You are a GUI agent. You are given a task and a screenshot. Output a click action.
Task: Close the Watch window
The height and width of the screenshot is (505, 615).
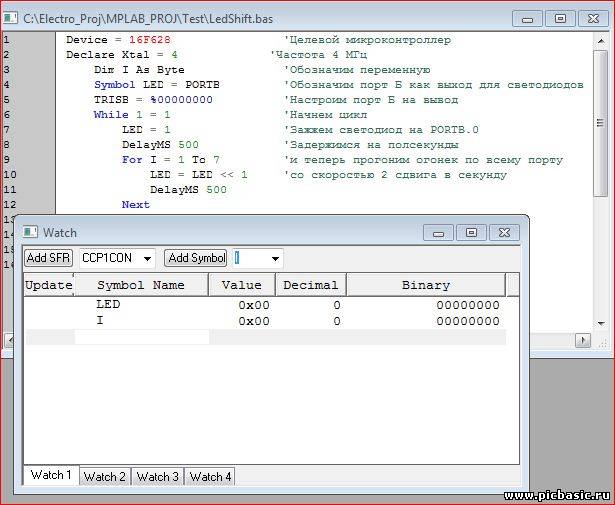pyautogui.click(x=504, y=233)
